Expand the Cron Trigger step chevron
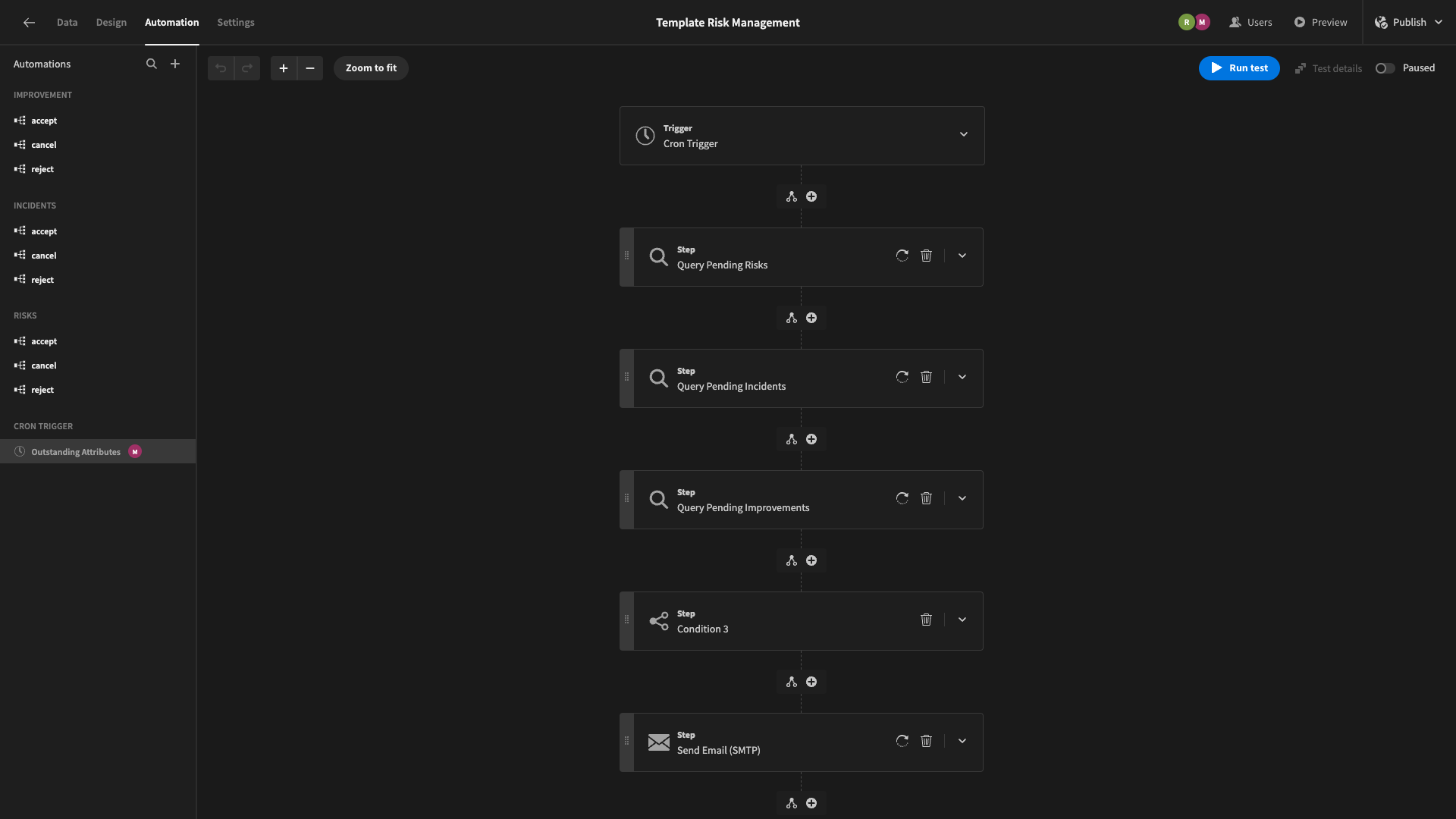Screen dimensions: 1456x819 tap(962, 135)
